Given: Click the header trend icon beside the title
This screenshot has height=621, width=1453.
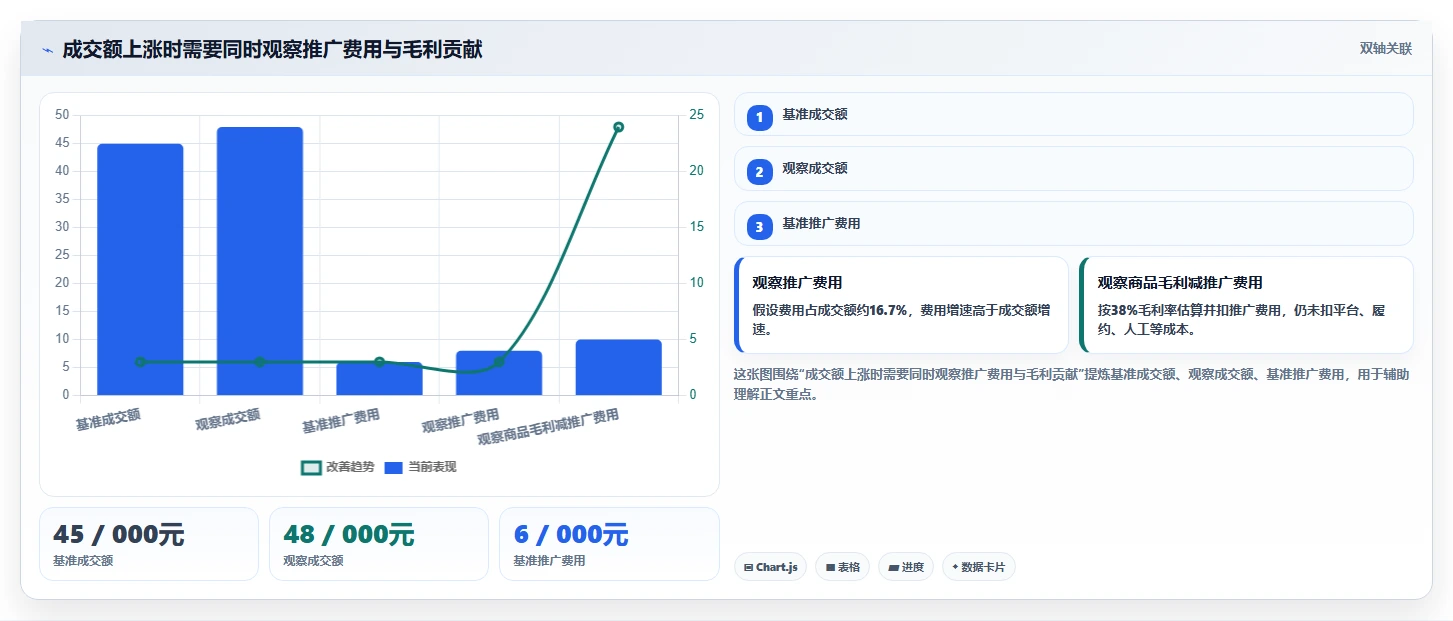Looking at the screenshot, I should [47, 50].
